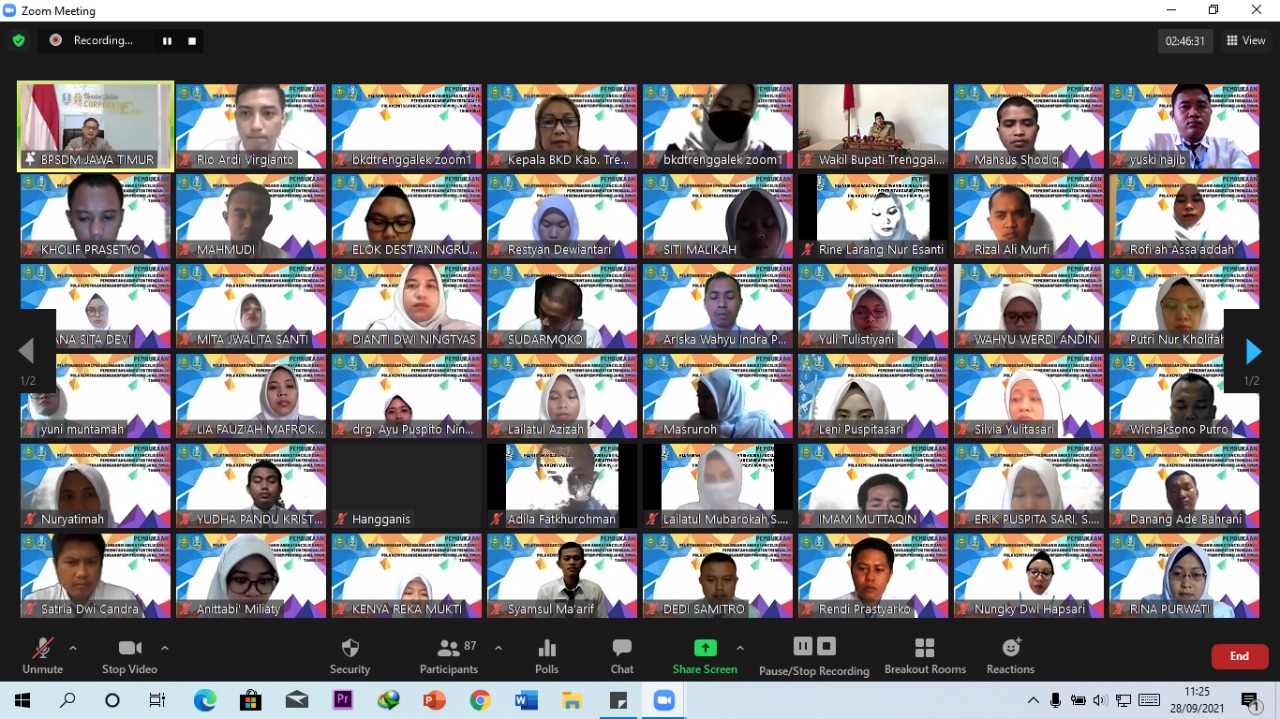Expand video options arrow beside Stop Video
The height and width of the screenshot is (719, 1280).
pos(165,648)
